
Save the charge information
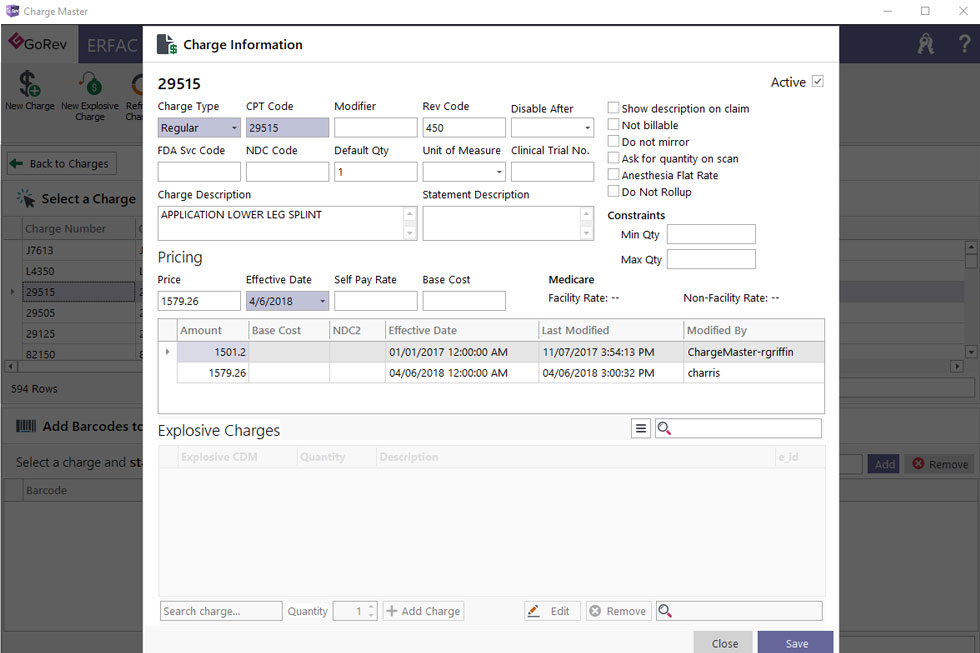pos(797,643)
